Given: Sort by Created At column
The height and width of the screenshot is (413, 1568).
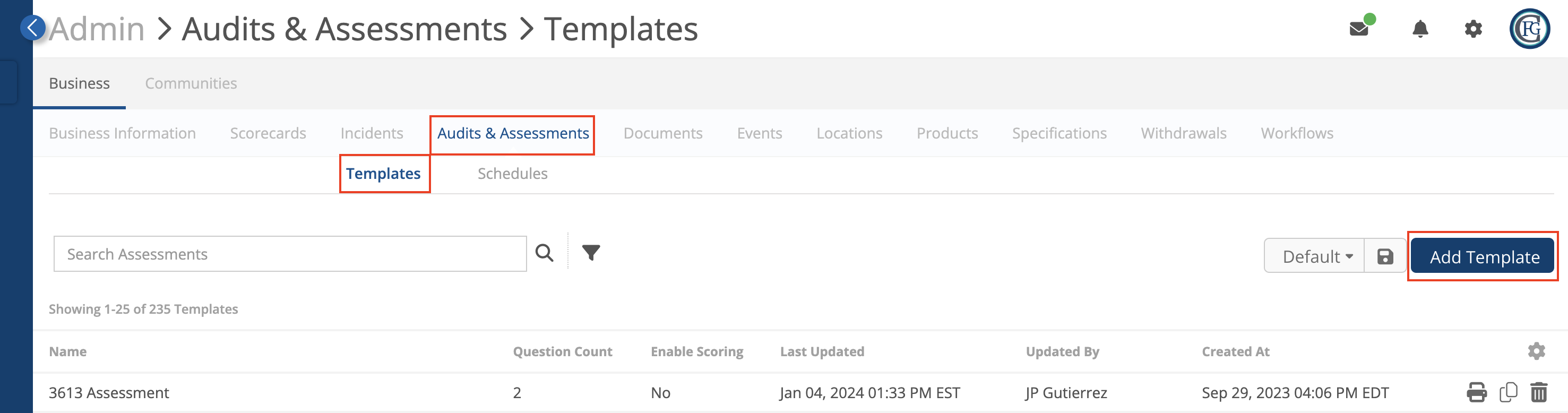Looking at the screenshot, I should (1235, 351).
